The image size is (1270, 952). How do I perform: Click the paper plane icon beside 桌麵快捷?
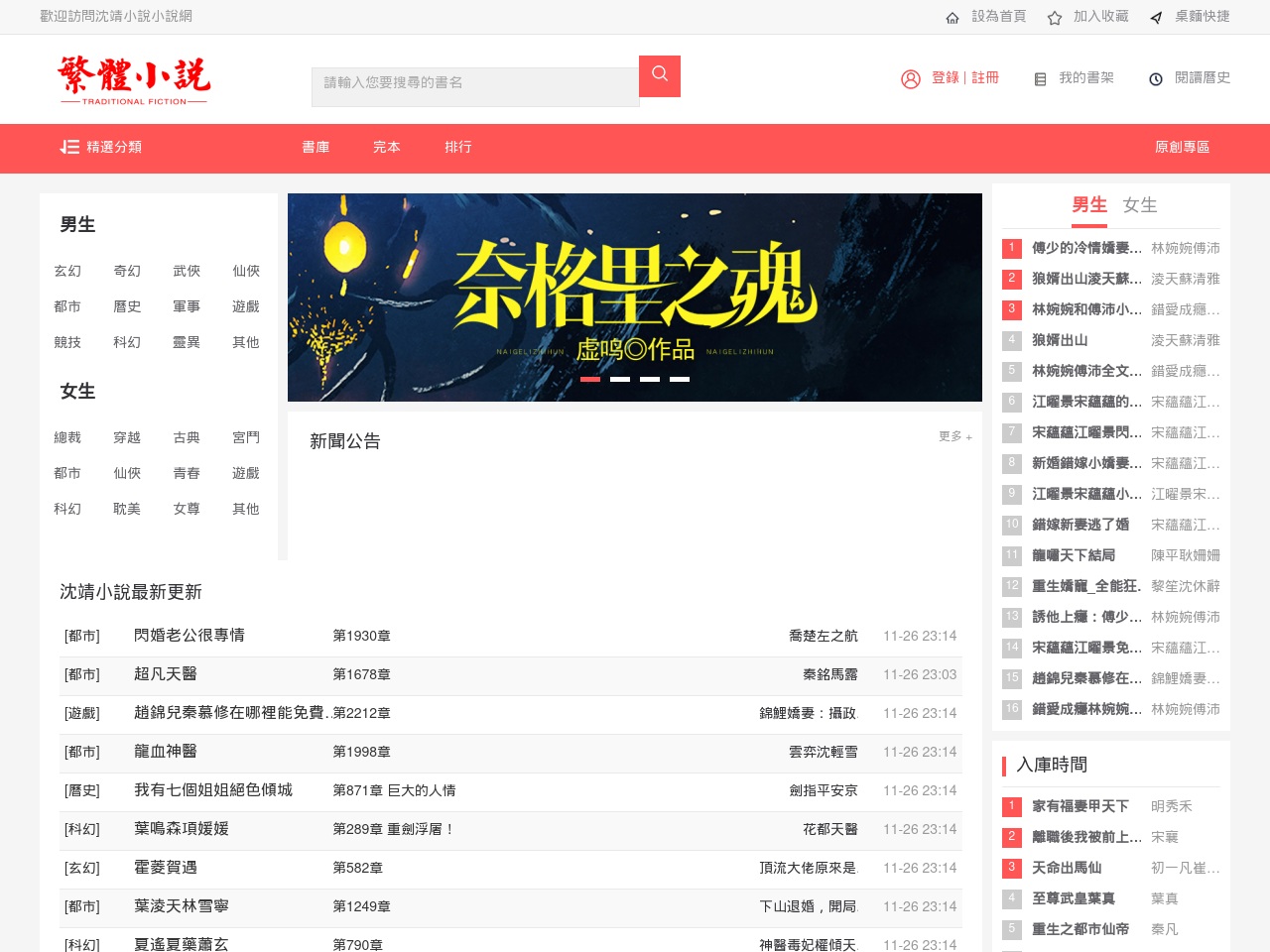[x=1156, y=17]
